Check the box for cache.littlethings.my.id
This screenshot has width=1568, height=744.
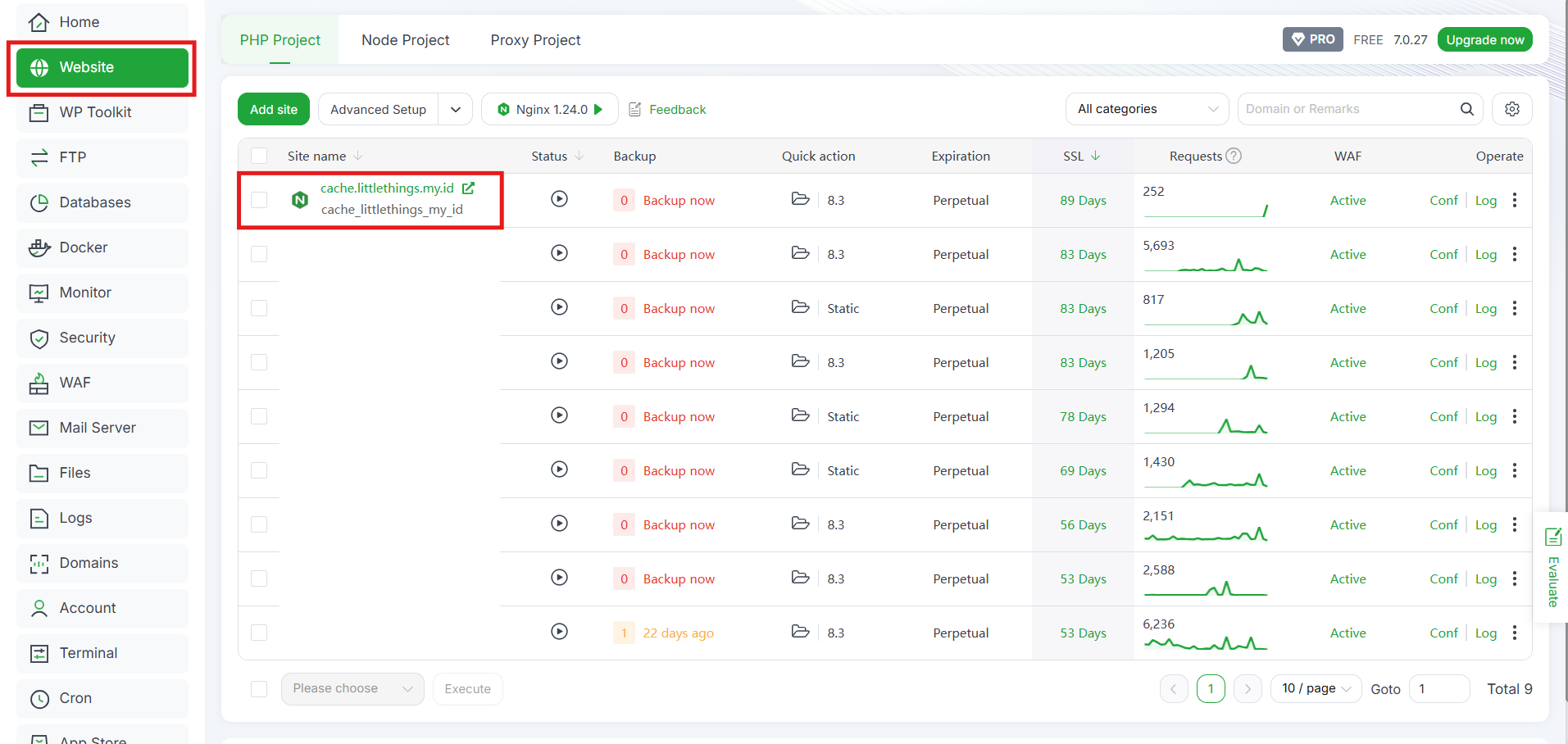point(259,200)
